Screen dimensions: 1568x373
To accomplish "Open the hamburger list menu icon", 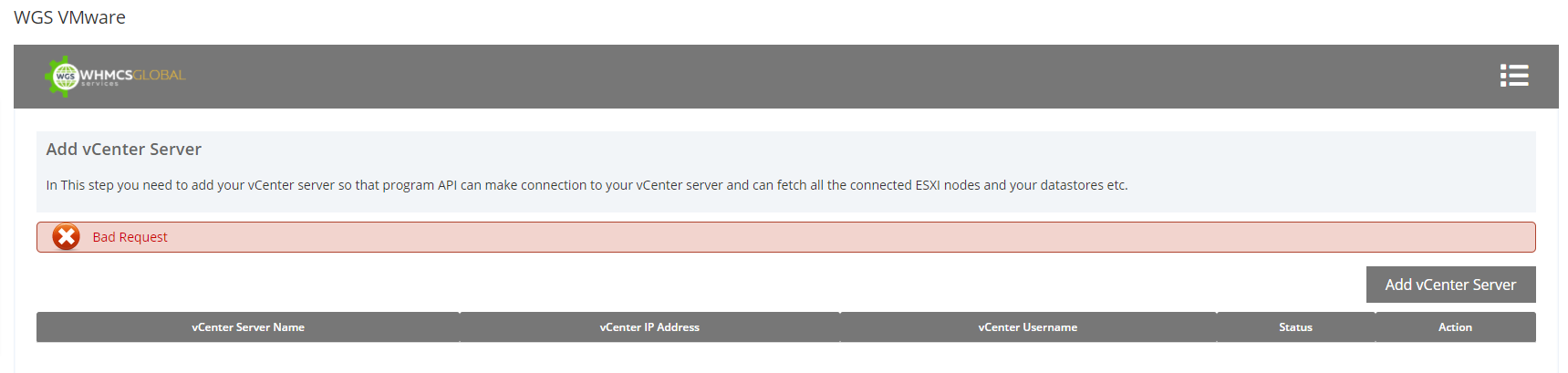I will pos(1513,76).
